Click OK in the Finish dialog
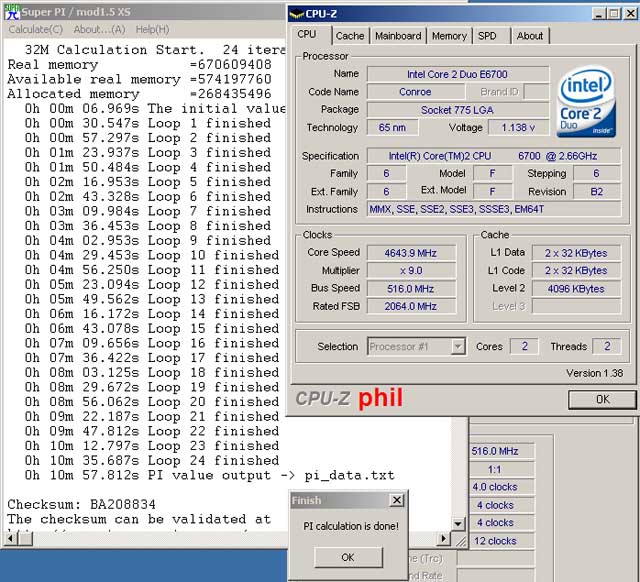Image resolution: width=640 pixels, height=582 pixels. click(x=348, y=557)
